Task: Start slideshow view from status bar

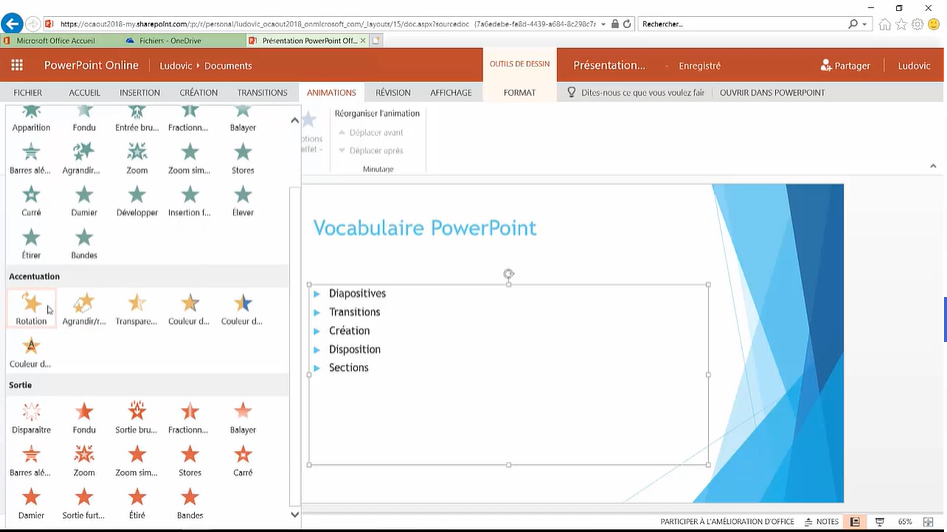Action: click(880, 522)
